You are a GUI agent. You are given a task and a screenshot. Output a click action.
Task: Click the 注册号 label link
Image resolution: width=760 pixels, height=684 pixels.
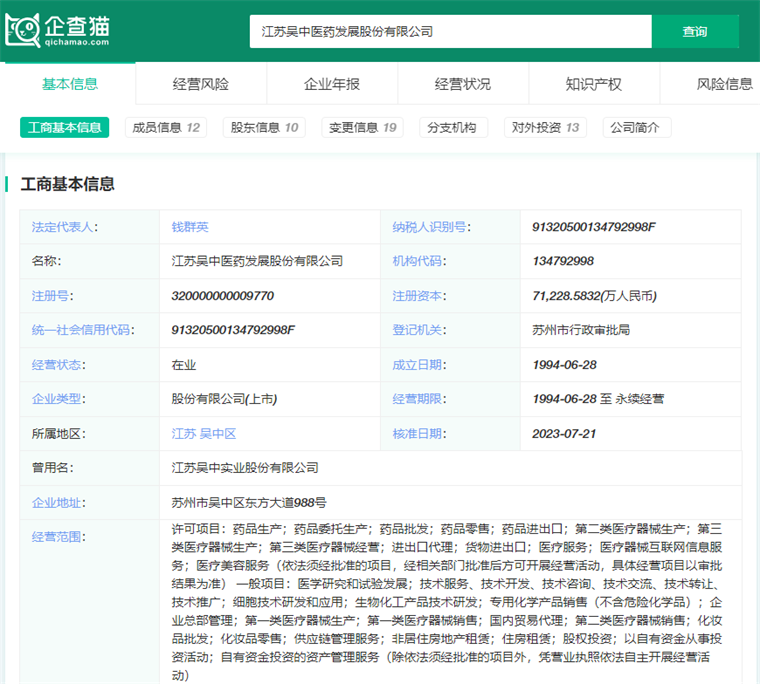[x=50, y=296]
